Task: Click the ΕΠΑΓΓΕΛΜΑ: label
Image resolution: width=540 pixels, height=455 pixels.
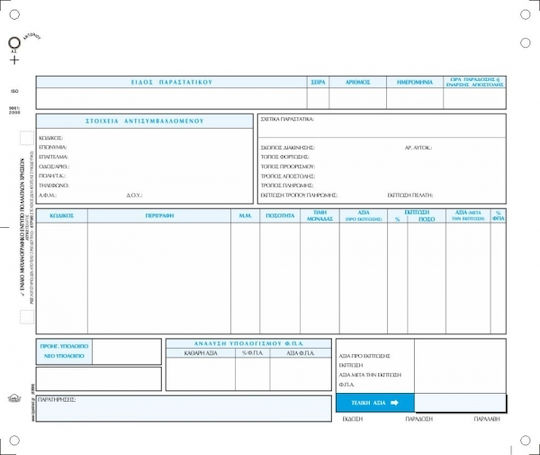Action: 53,157
